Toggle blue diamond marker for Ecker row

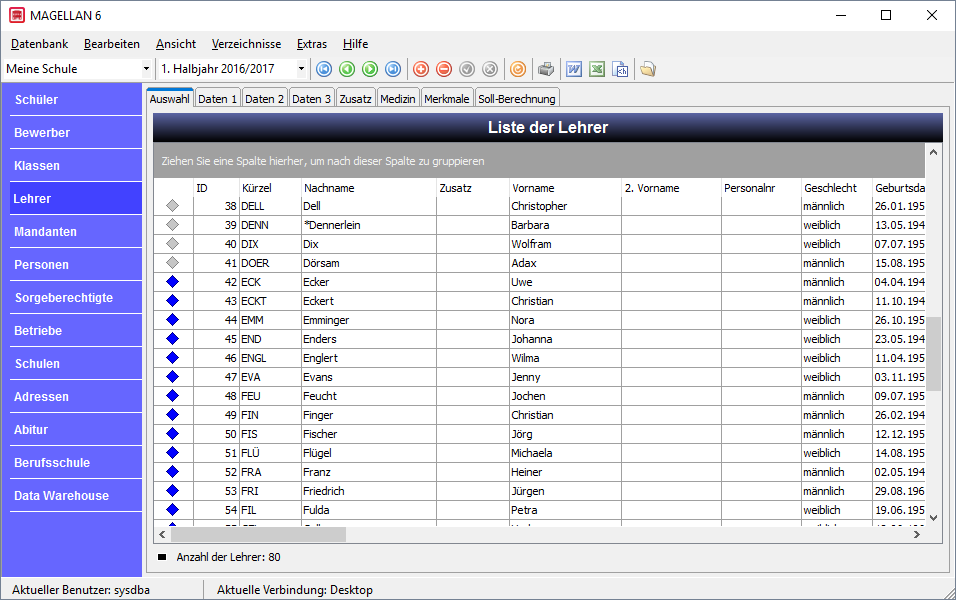[173, 282]
